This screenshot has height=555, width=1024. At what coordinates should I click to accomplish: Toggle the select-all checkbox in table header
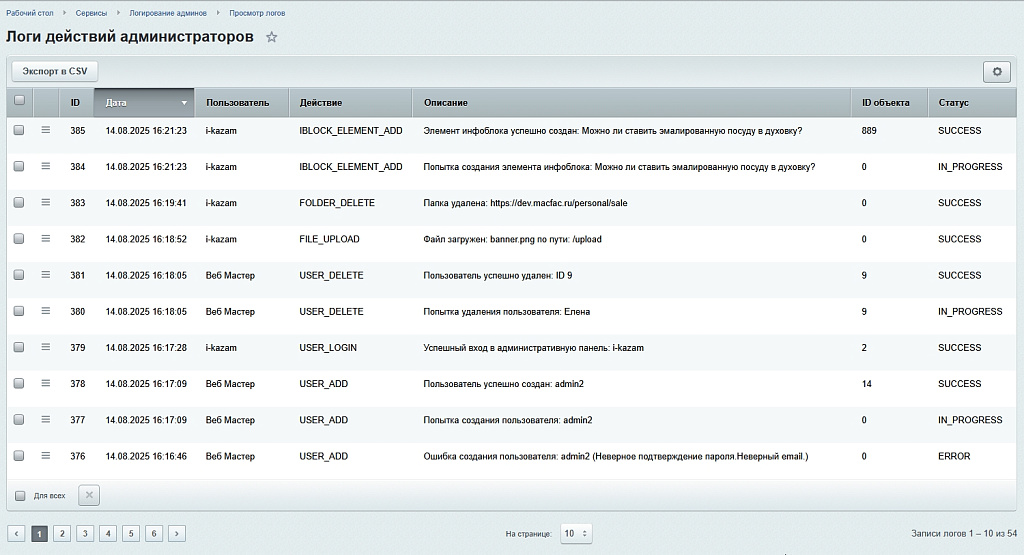[x=19, y=101]
